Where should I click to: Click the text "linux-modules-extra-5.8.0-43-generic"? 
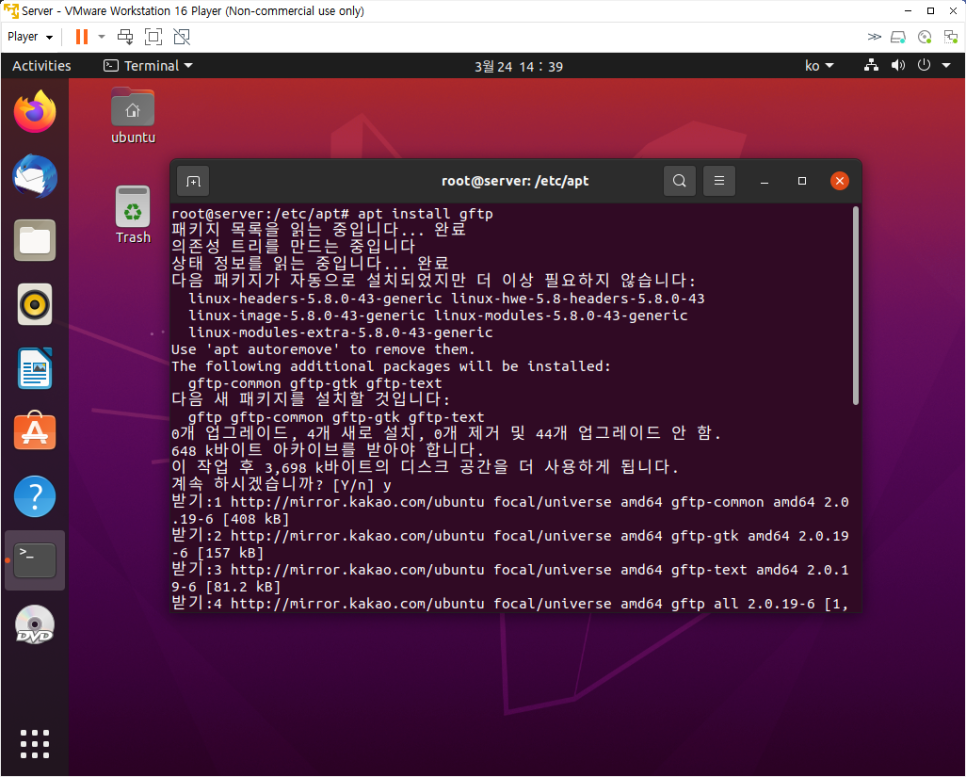tap(341, 333)
